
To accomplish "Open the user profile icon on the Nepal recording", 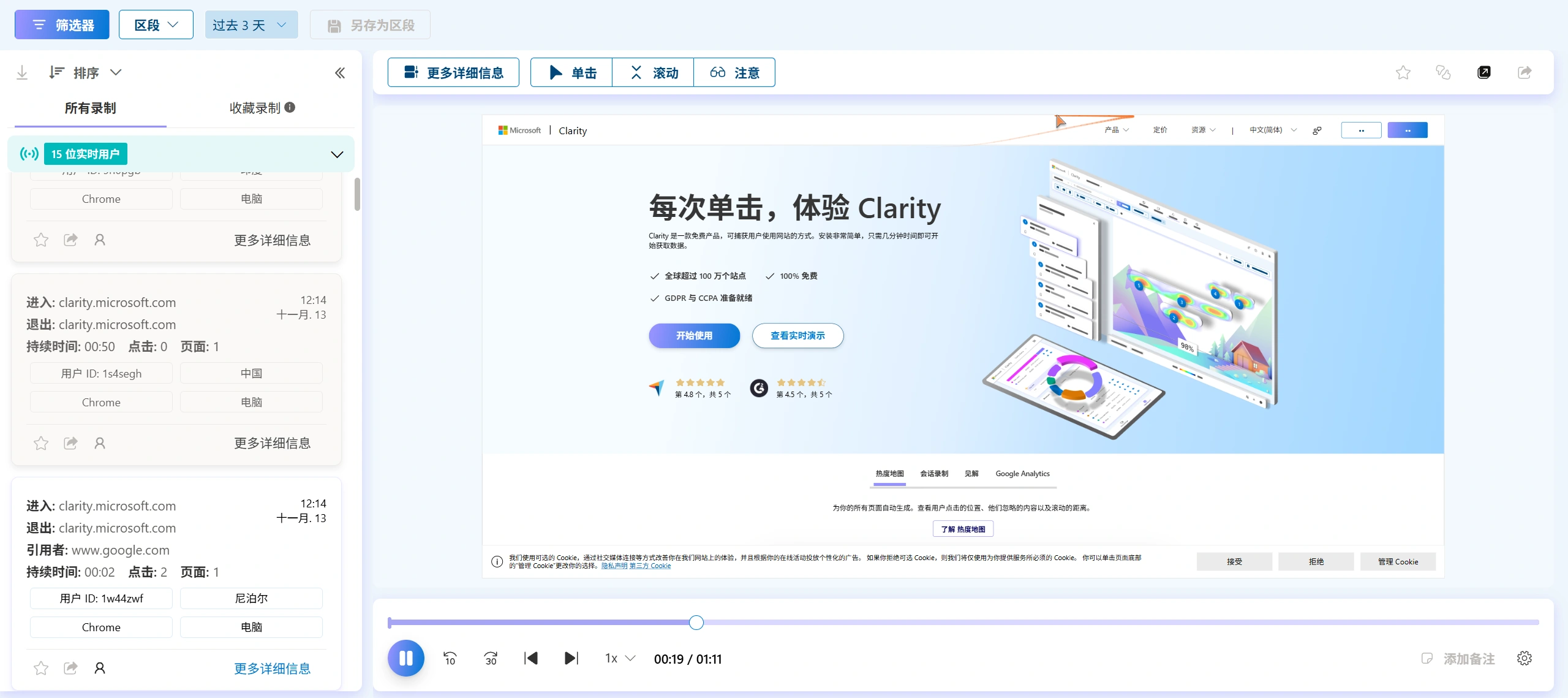I will 99,668.
